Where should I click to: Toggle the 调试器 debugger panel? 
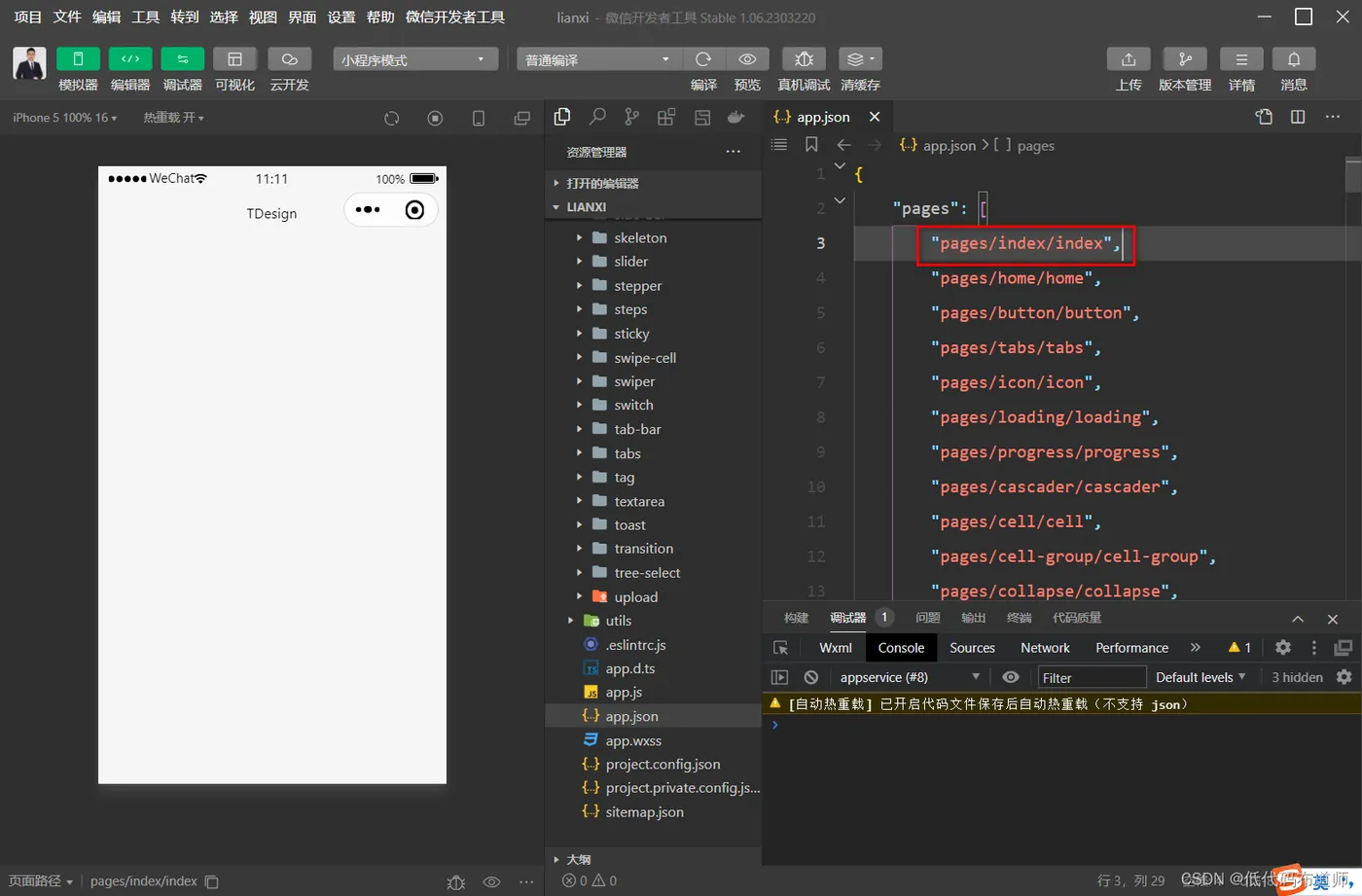[182, 59]
